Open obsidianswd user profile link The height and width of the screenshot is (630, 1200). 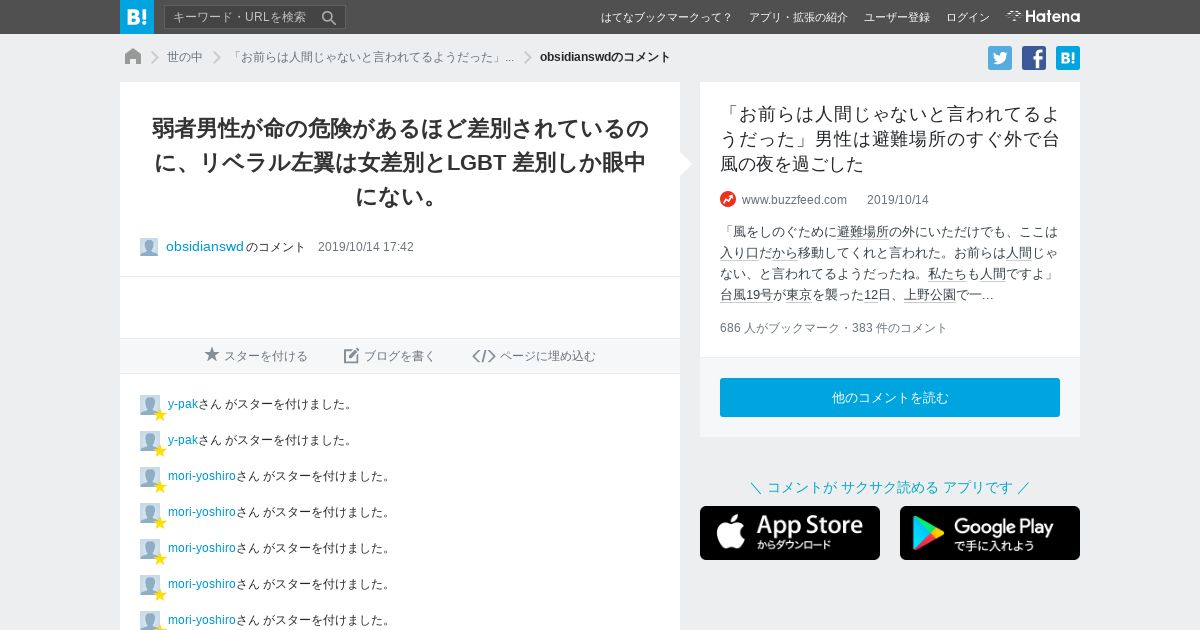point(205,246)
